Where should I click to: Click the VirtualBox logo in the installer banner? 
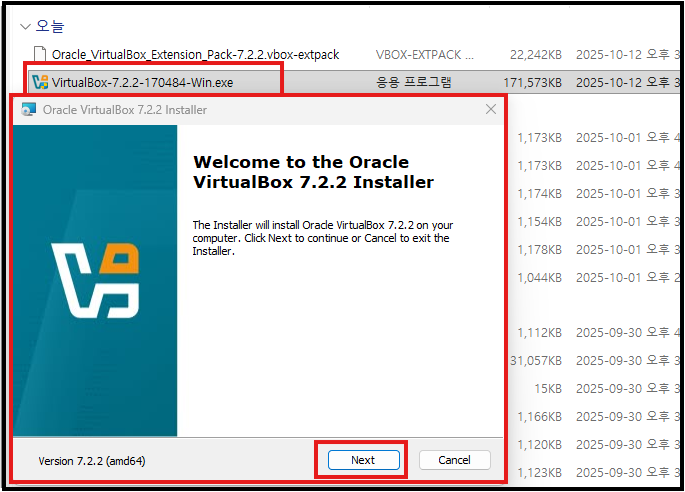tap(95, 281)
